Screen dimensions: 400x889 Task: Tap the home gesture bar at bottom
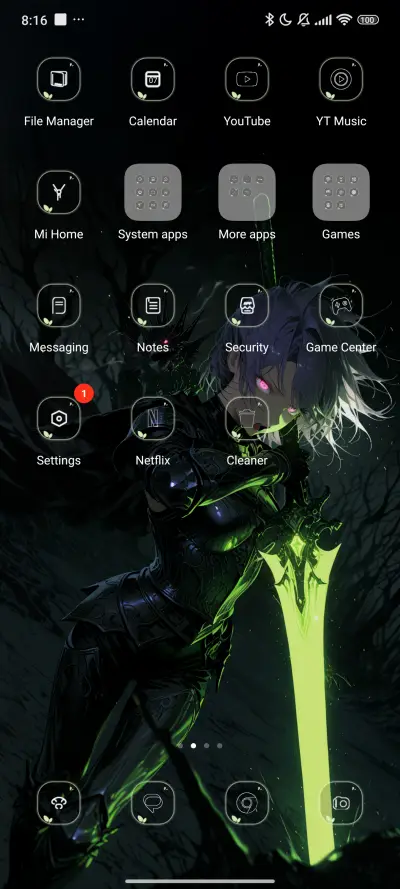coord(200,881)
